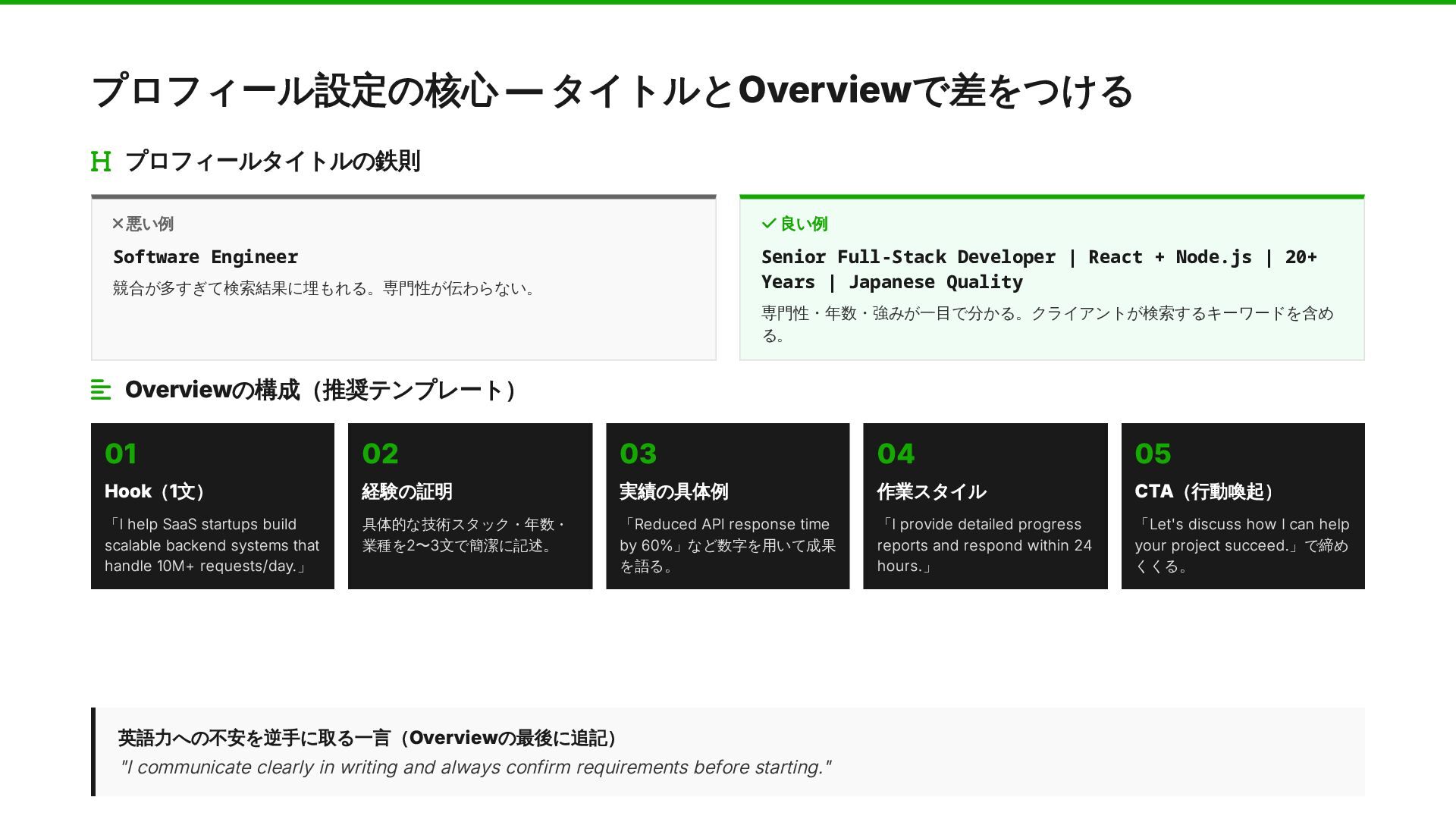The height and width of the screenshot is (819, 1456).
Task: Click the italic quote about communicating clearly
Action: coord(475,767)
